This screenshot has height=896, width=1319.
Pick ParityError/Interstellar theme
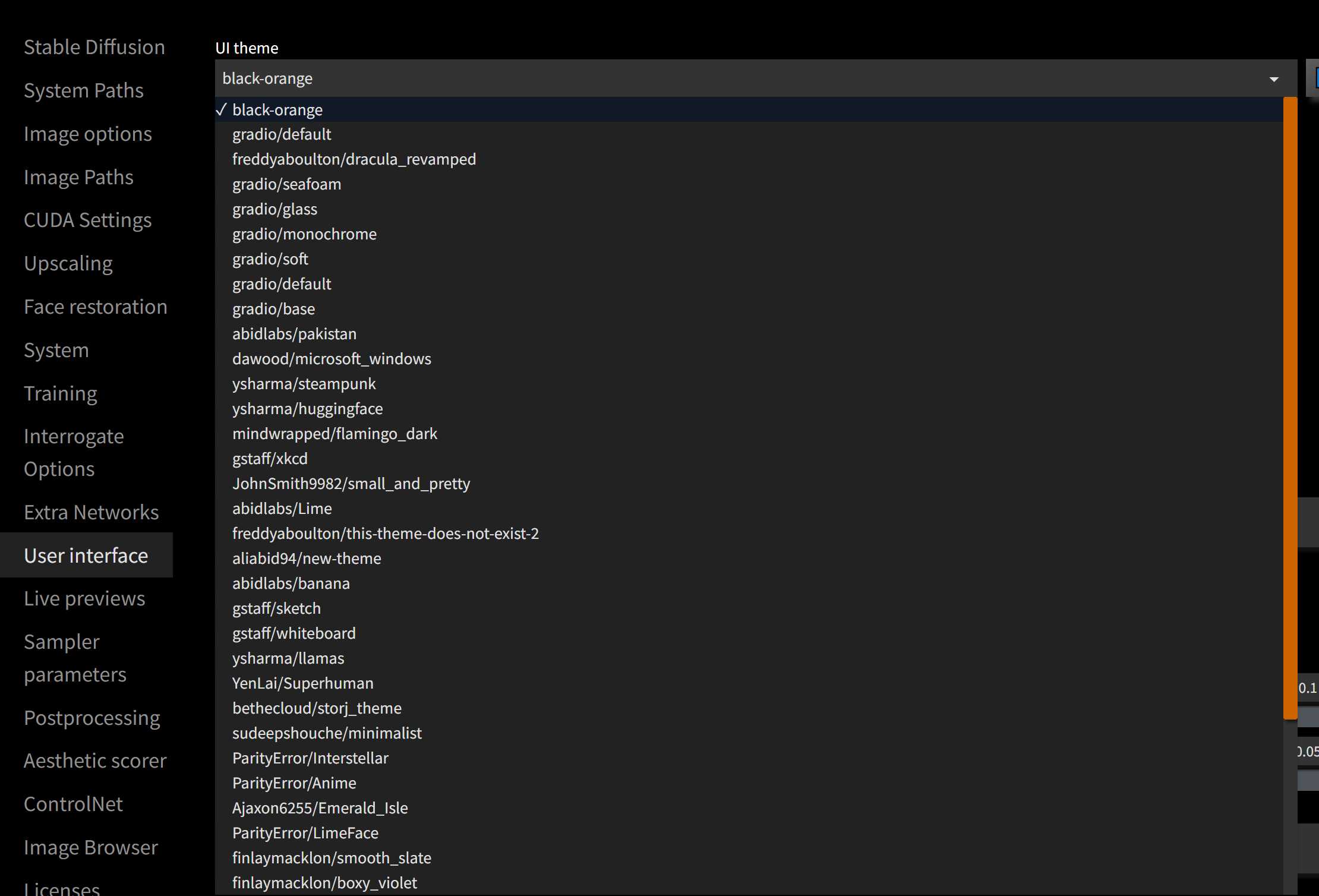pos(749,759)
